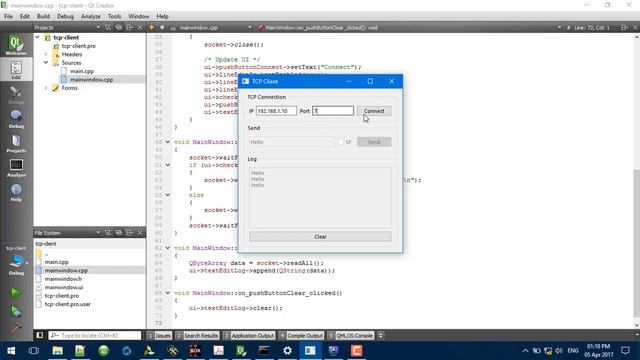Show the Search Results pane
This screenshot has width=640, height=360.
pos(197,335)
